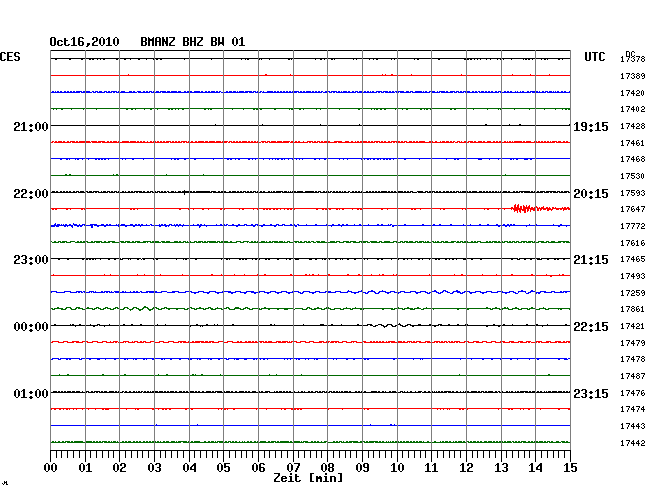Select the offset value 17487
The height and width of the screenshot is (494, 650).
(633, 376)
